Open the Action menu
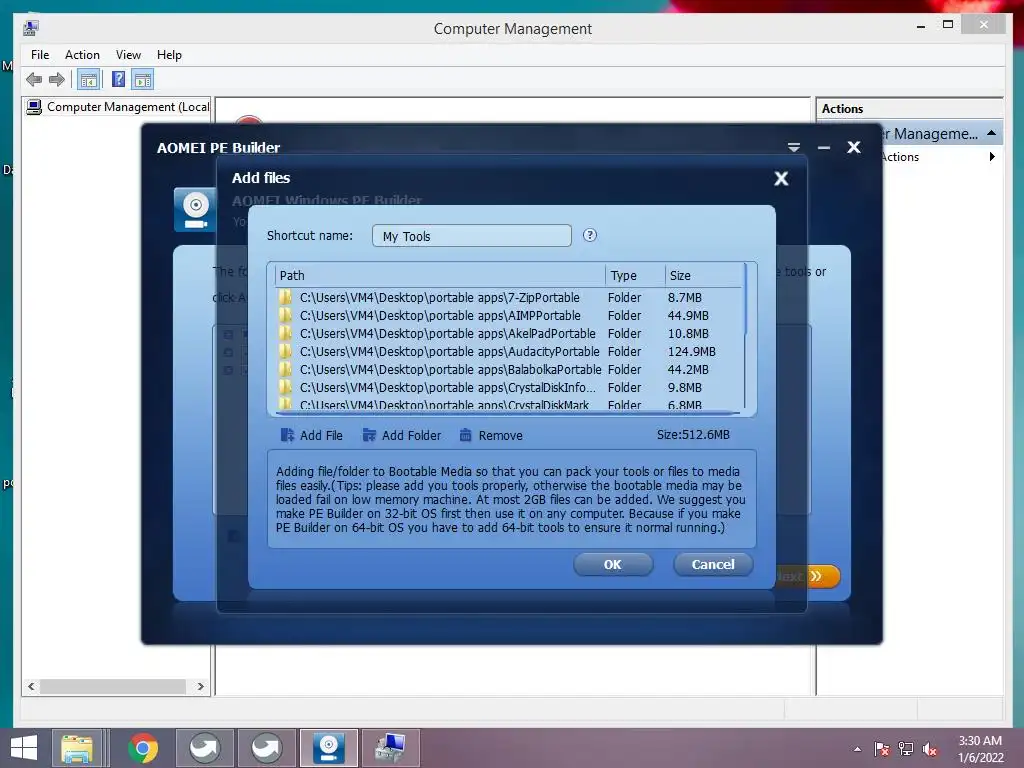 pyautogui.click(x=82, y=55)
